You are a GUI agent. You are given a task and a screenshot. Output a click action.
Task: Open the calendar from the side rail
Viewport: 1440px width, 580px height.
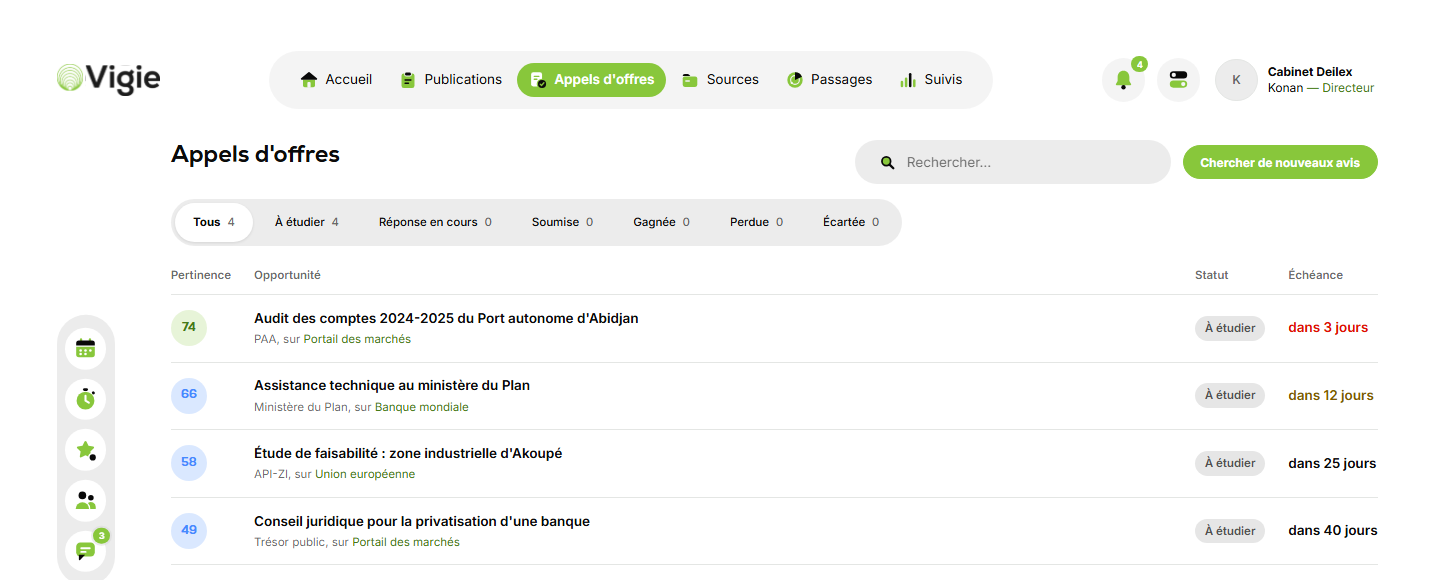[x=85, y=348]
